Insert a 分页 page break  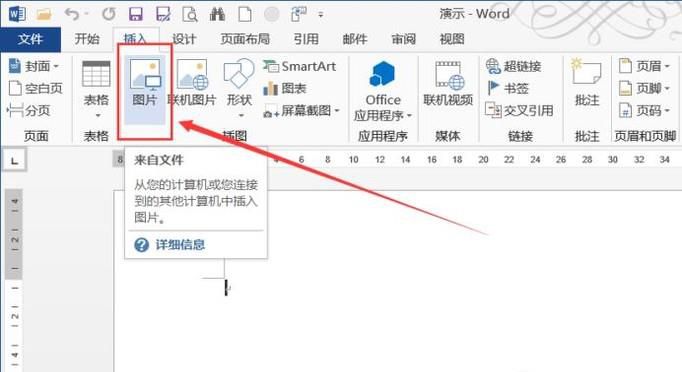[29, 111]
